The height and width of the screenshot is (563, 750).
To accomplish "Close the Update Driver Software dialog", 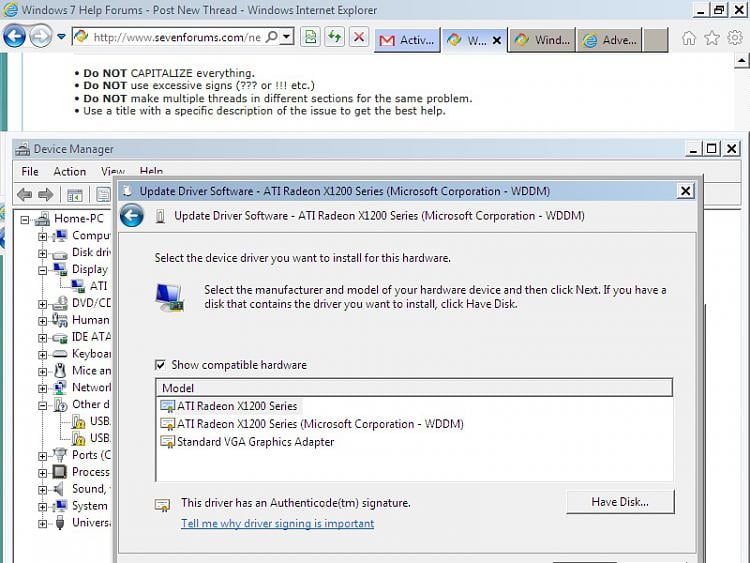I will (685, 191).
